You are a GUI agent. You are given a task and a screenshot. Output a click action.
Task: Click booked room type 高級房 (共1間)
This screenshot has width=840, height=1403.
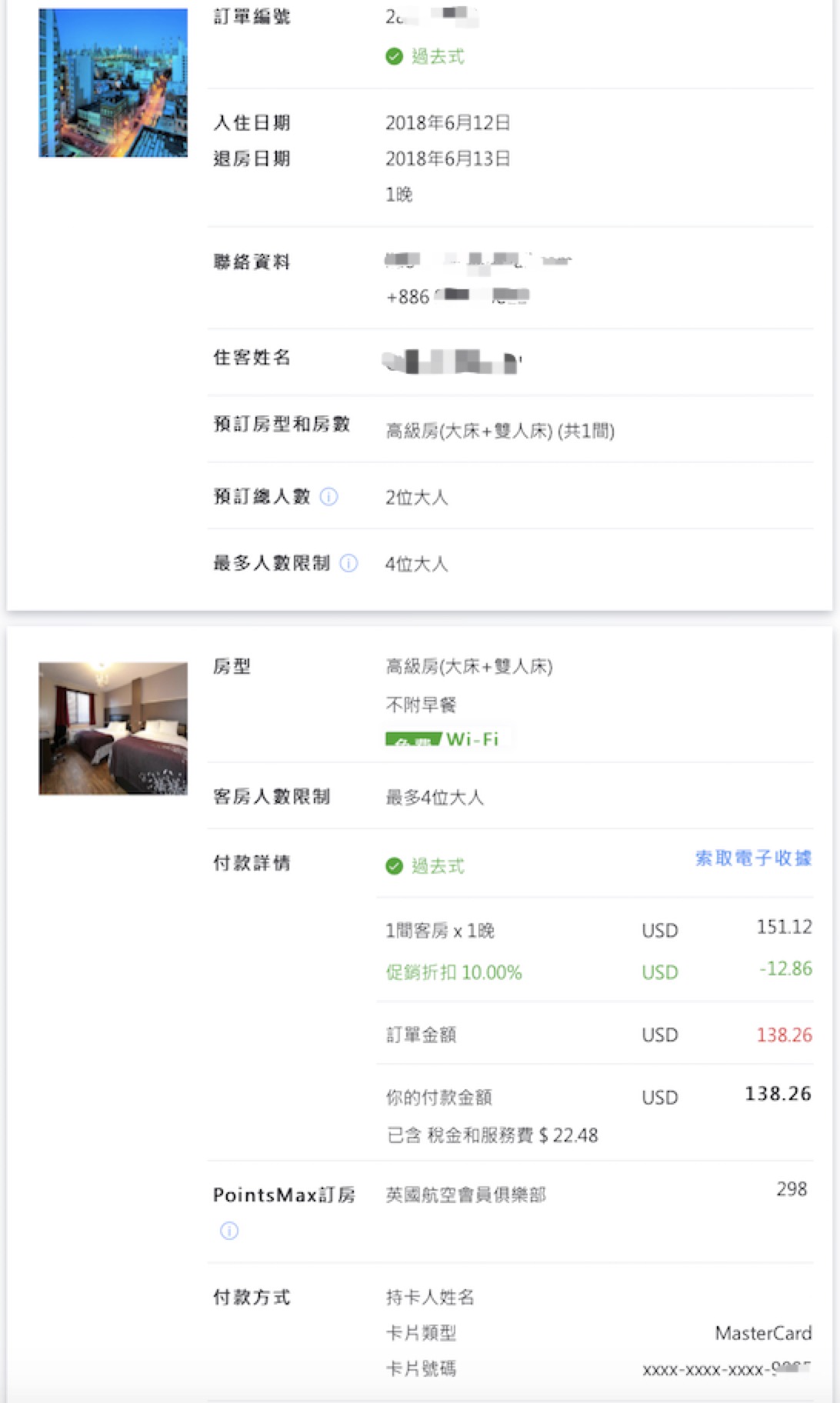pos(500,431)
